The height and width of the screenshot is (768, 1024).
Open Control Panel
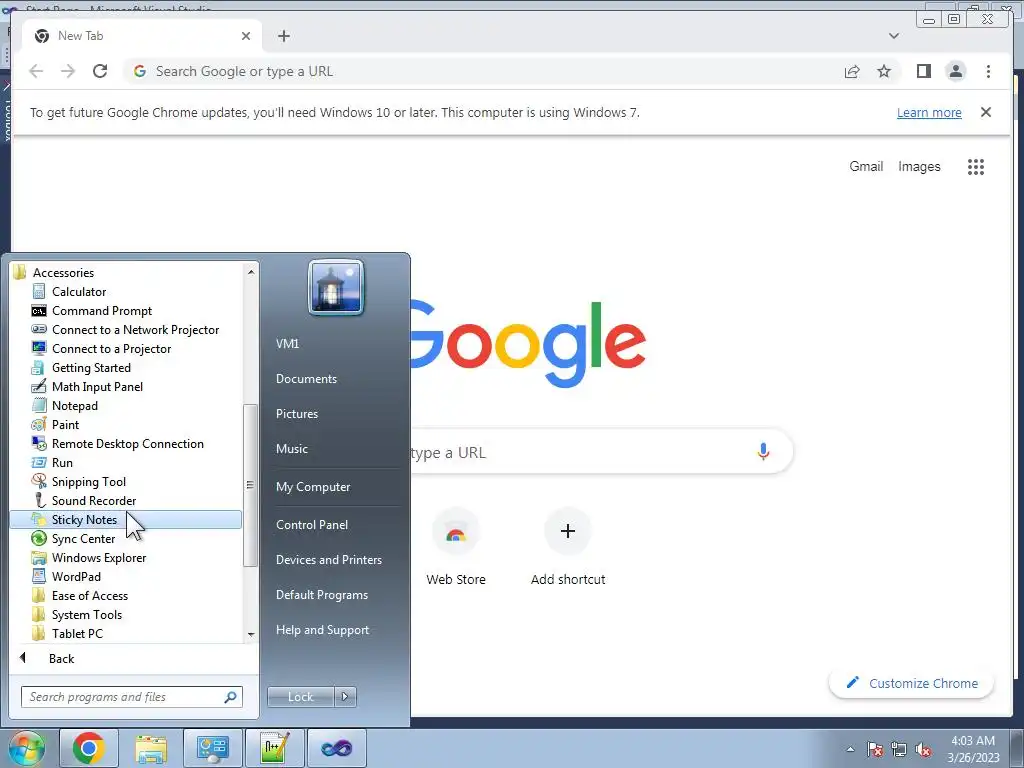tap(312, 525)
